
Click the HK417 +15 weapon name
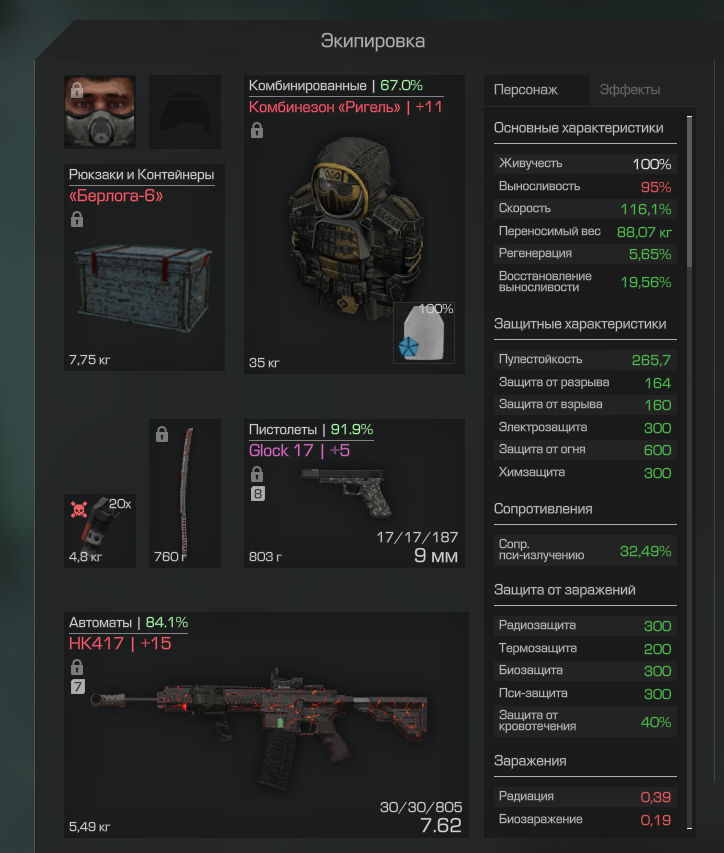(120, 644)
